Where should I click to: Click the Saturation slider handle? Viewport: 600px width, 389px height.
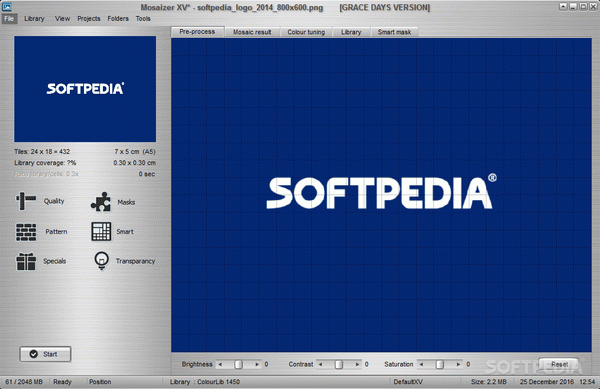pyautogui.click(x=440, y=365)
